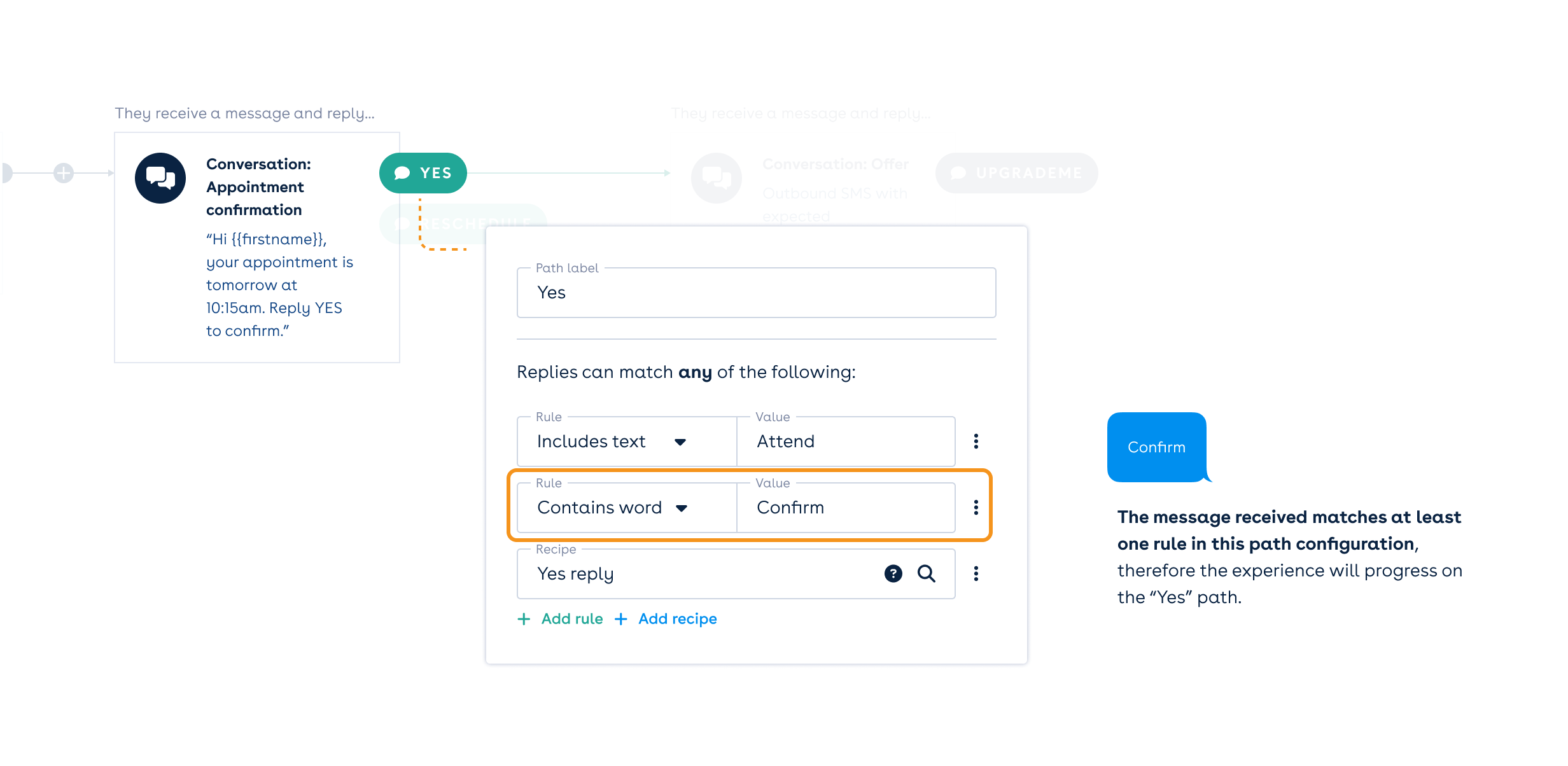Viewport: 1568px width, 766px height.
Task: Select the green YES path button
Action: tap(423, 173)
